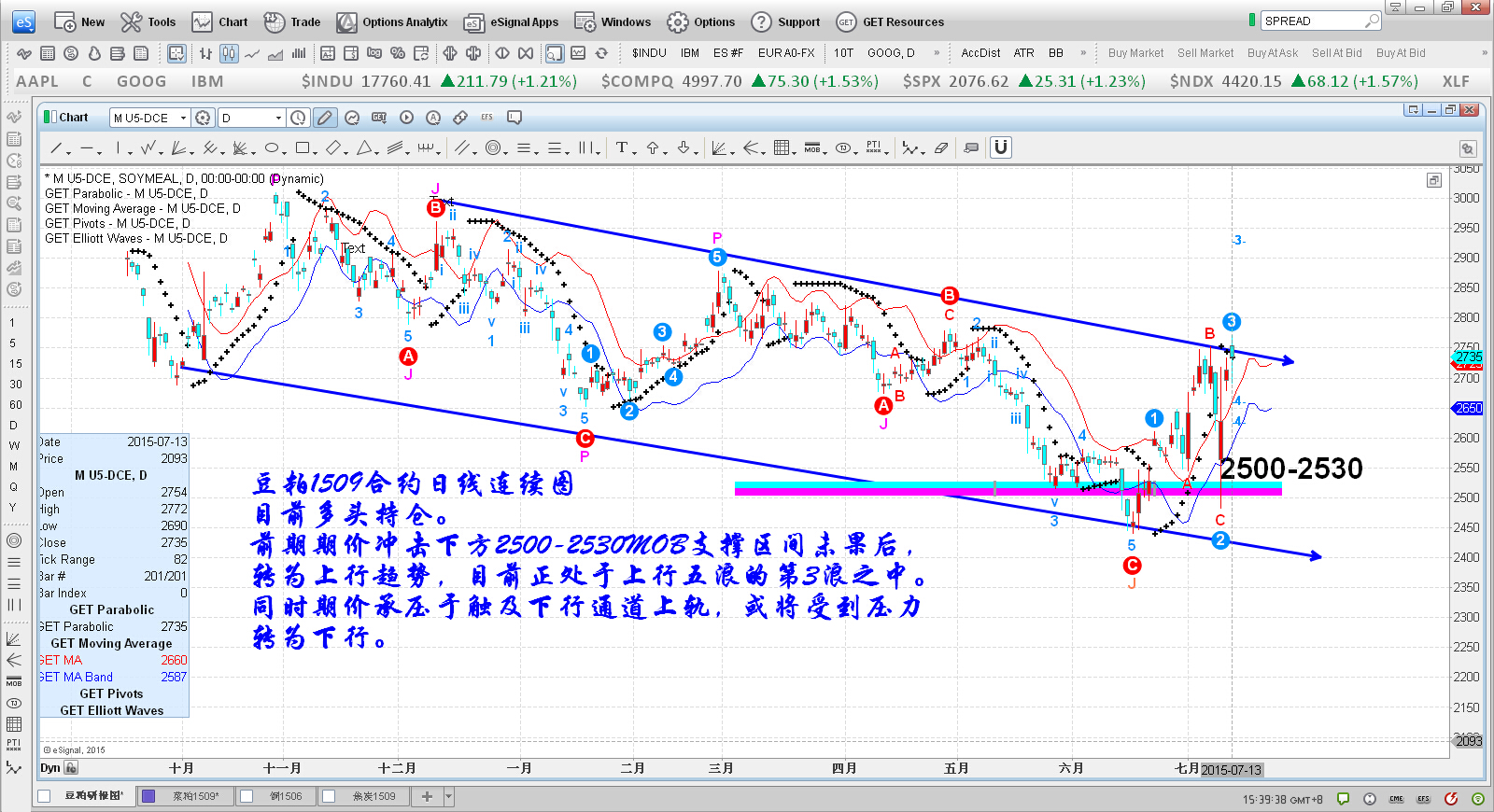Click the Sell Market button
This screenshot has width=1494, height=812.
coord(1205,53)
